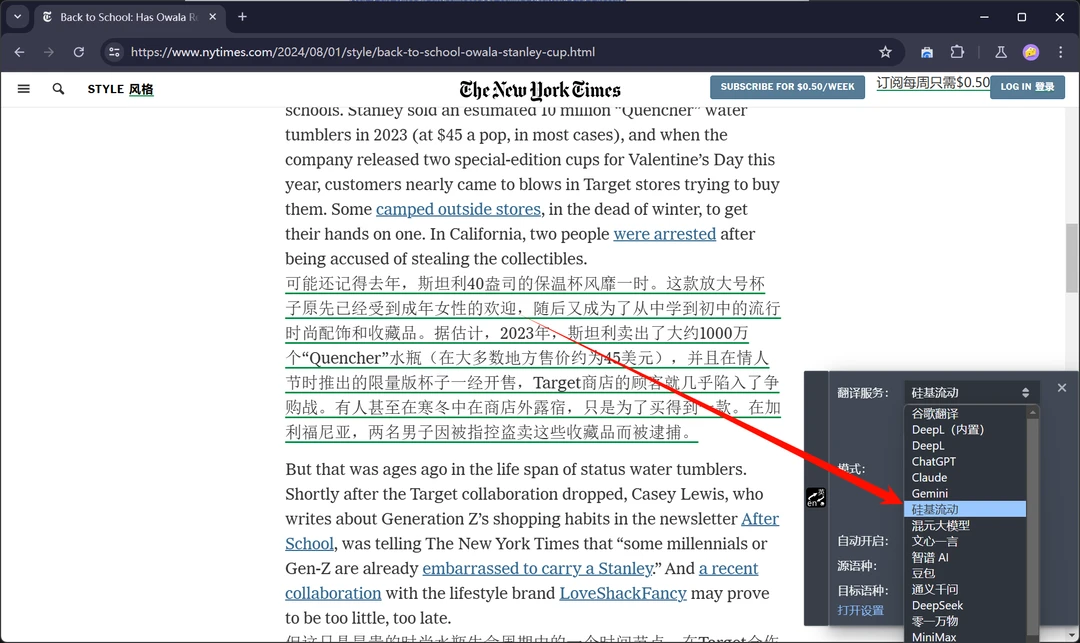Reload the current page
Screen dimensions: 1080x643
click(x=79, y=52)
